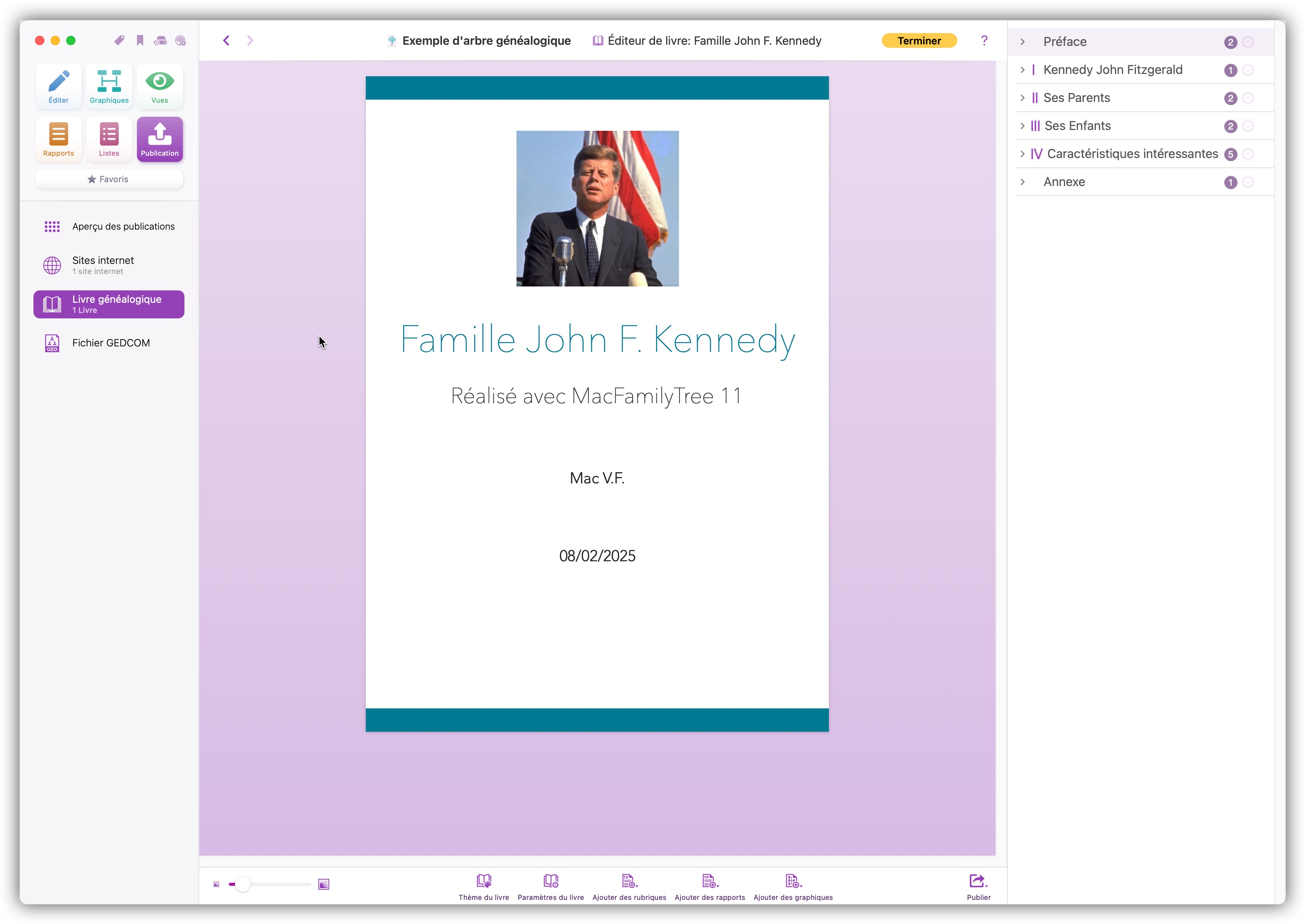Open the Éditer section
The image size is (1306, 924).
[x=59, y=86]
